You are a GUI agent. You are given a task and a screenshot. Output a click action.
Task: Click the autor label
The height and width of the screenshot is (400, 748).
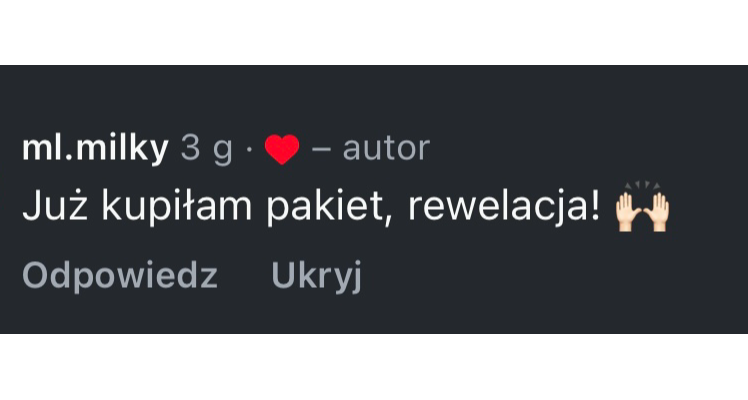pyautogui.click(x=386, y=148)
